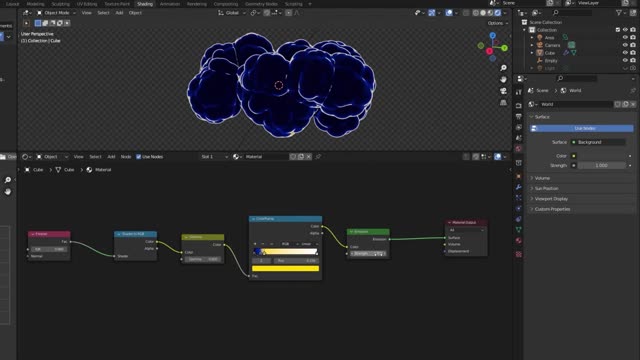Expand the Sun Position panel
Image resolution: width=640 pixels, height=360 pixels.
546,188
